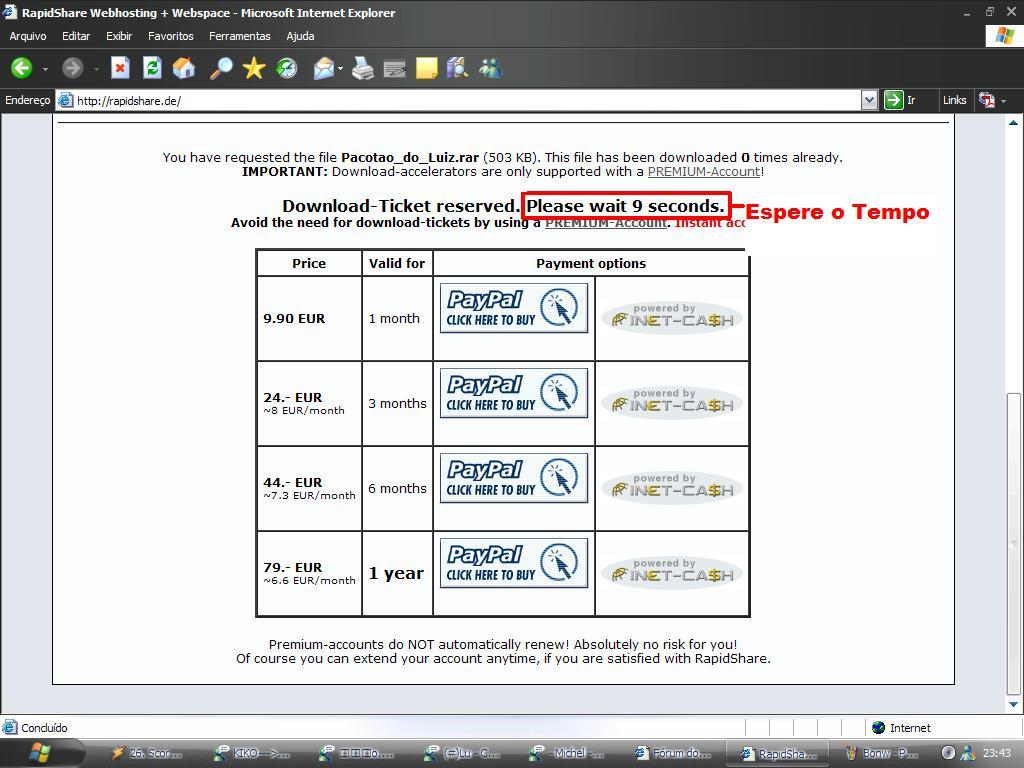Screen dimensions: 1024x768
Task: Click the PDF toolbar icon beside Links
Action: [x=986, y=101]
